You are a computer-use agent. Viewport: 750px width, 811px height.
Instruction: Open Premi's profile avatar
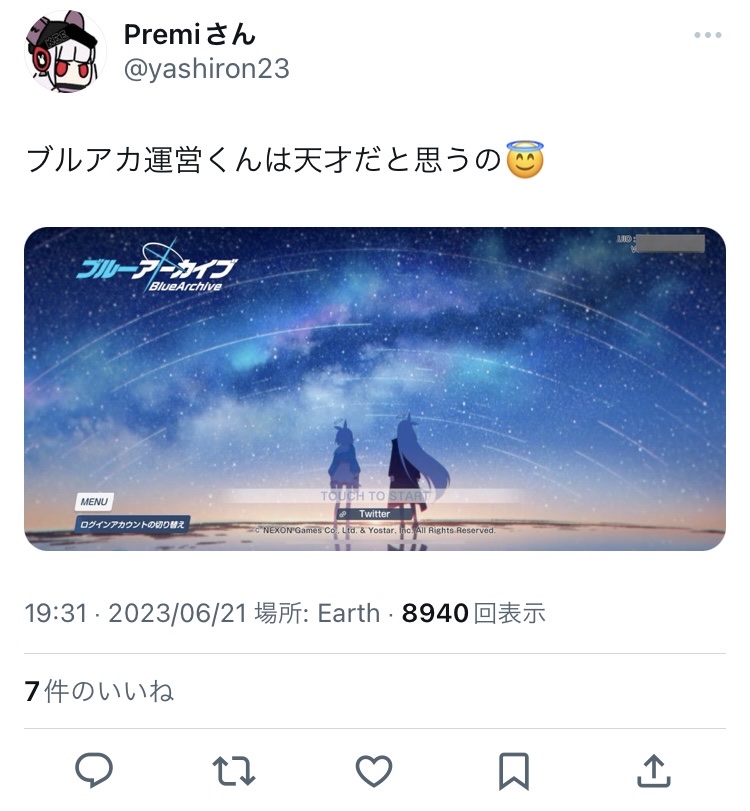[65, 51]
